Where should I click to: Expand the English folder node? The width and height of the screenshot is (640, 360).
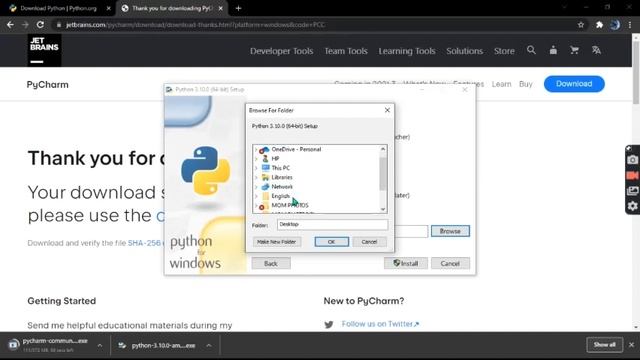[x=256, y=196]
